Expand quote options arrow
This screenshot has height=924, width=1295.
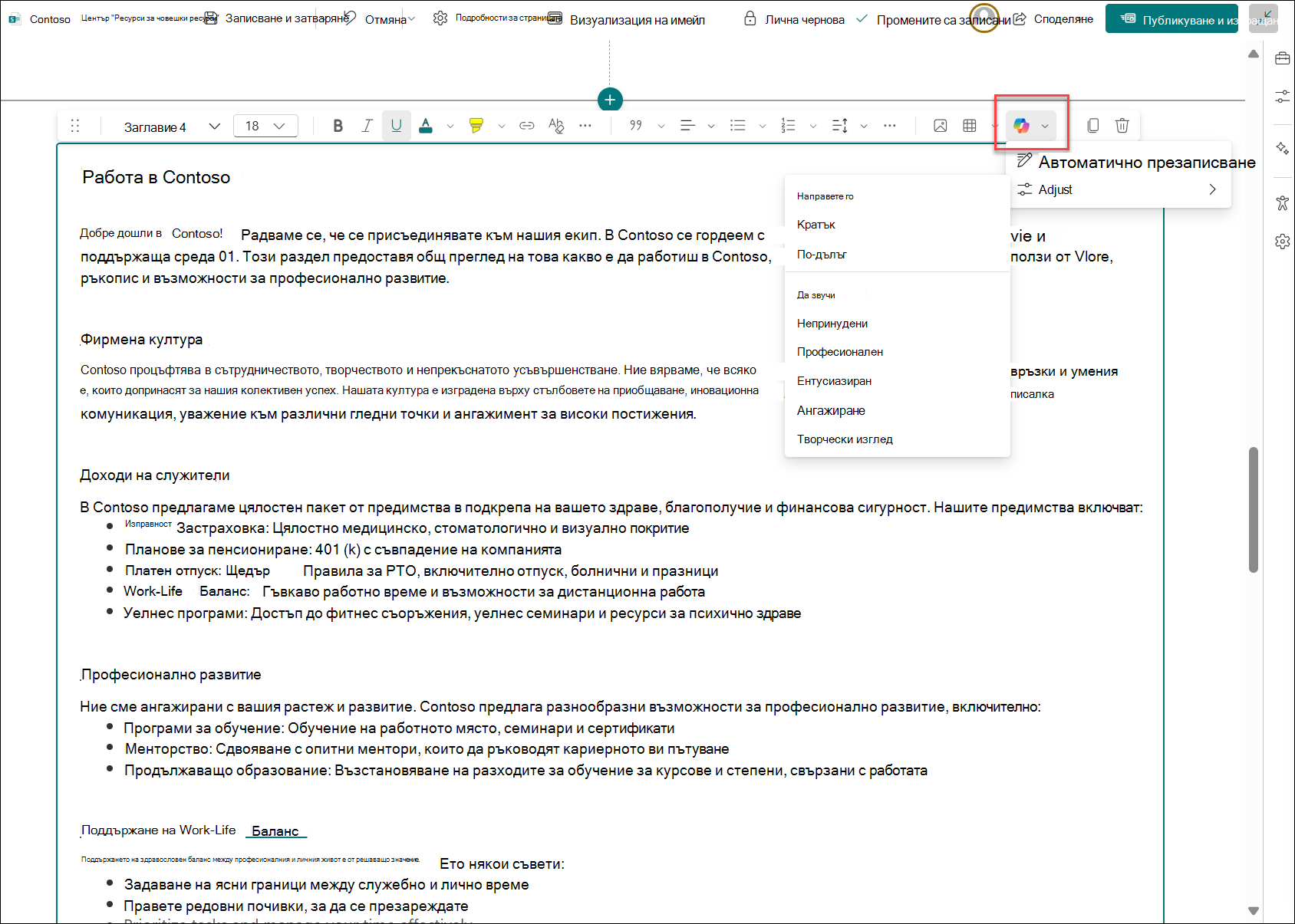click(661, 126)
